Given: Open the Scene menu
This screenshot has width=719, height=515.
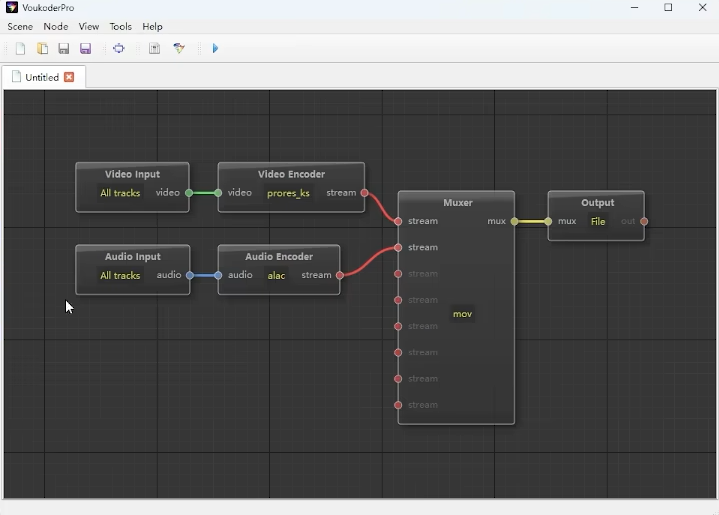Looking at the screenshot, I should [20, 27].
